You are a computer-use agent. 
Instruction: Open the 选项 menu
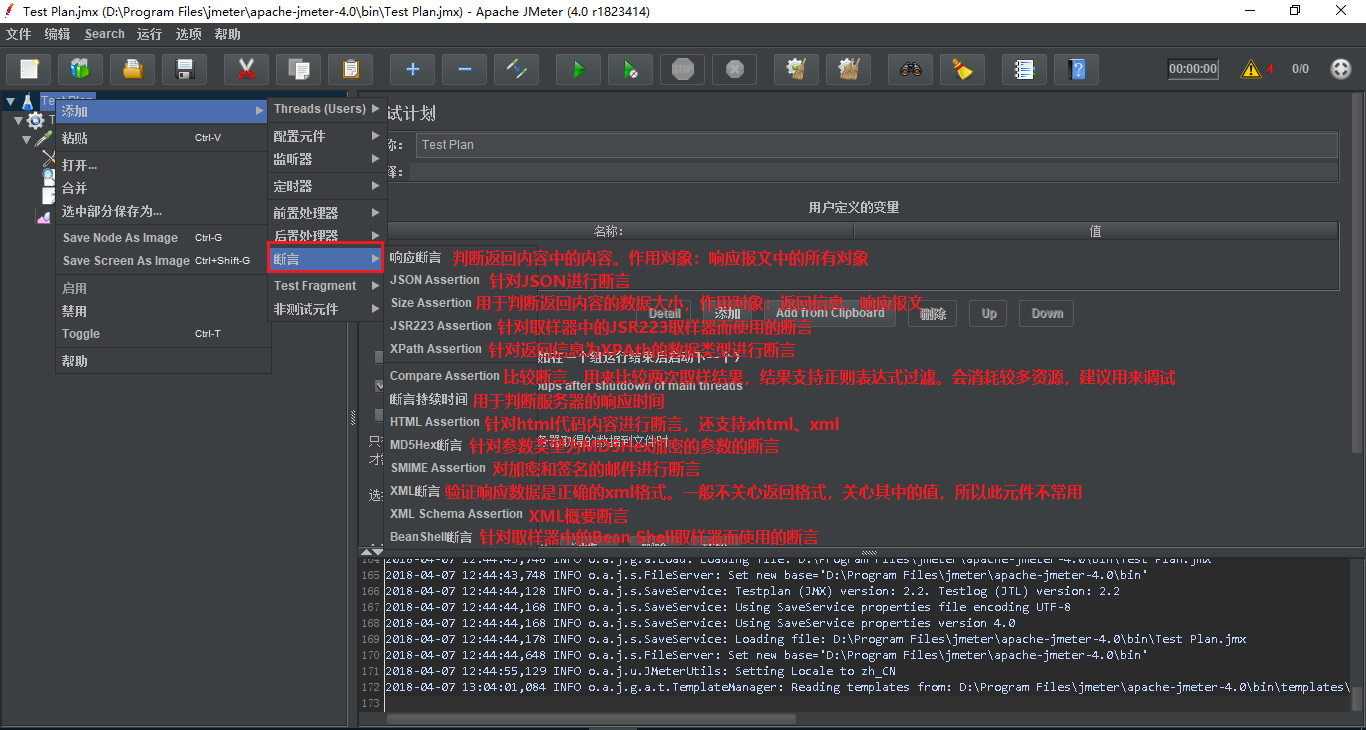pyautogui.click(x=188, y=34)
